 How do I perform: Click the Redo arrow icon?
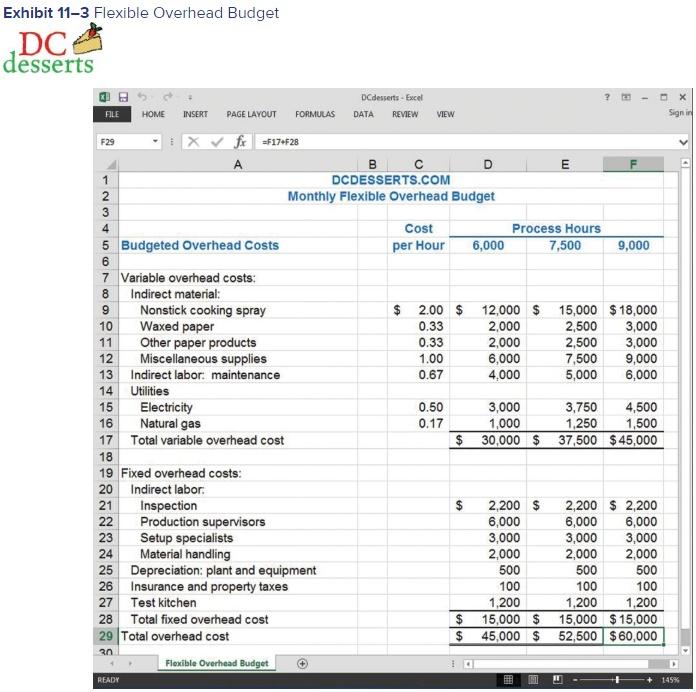coord(168,96)
